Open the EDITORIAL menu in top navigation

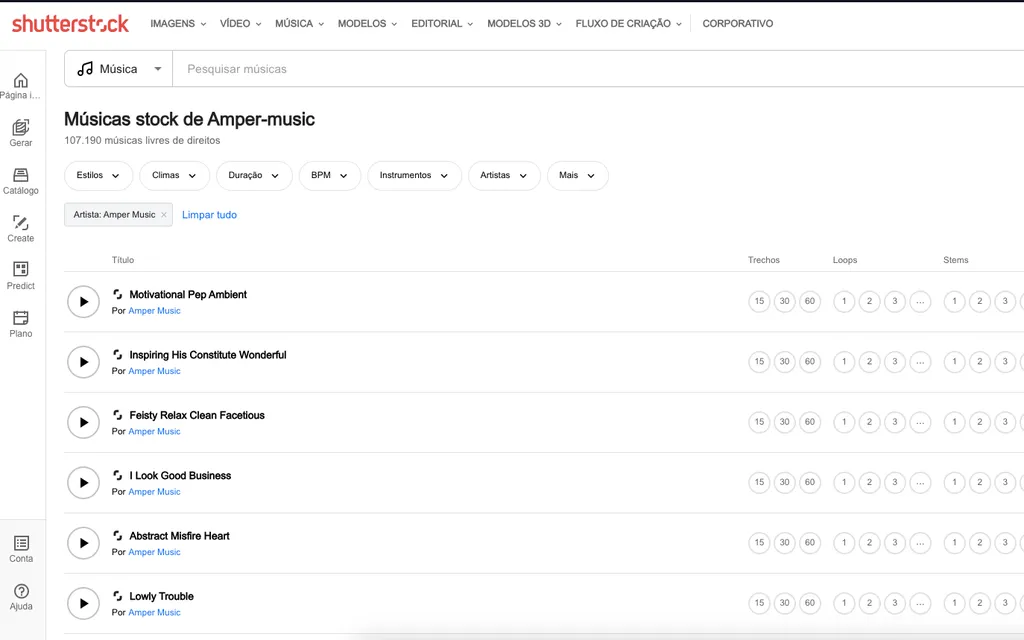point(442,23)
